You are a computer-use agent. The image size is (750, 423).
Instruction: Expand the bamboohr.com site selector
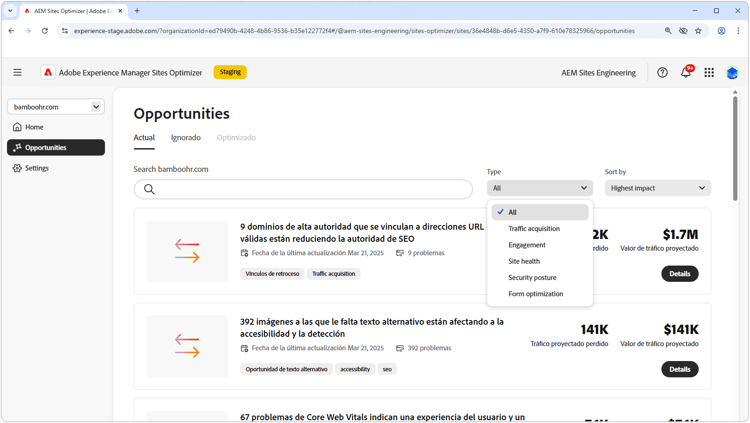coord(56,107)
